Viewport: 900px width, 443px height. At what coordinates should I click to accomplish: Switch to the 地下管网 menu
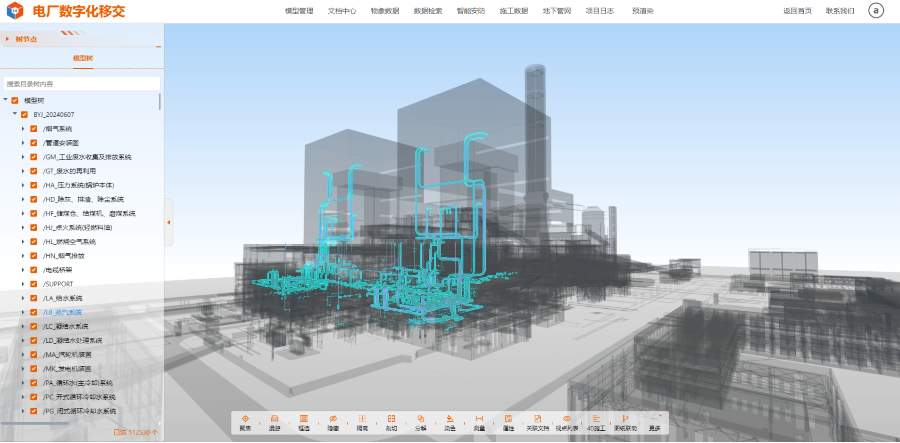click(x=556, y=11)
